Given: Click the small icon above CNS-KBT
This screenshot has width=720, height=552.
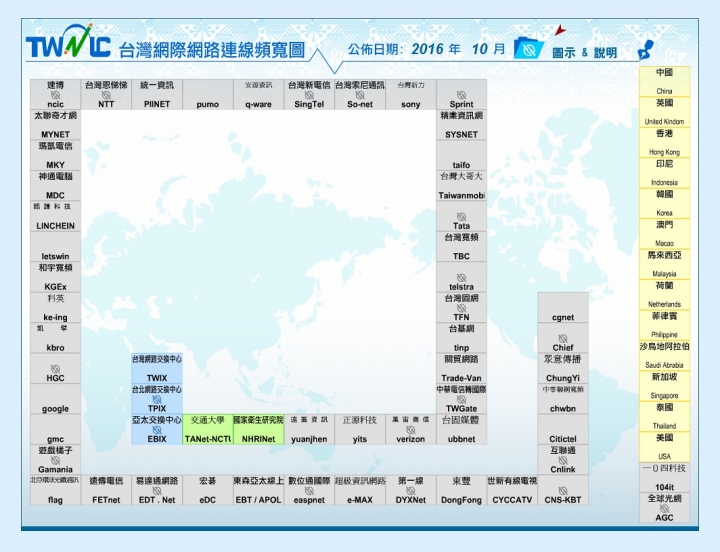Looking at the screenshot, I should 563,491.
